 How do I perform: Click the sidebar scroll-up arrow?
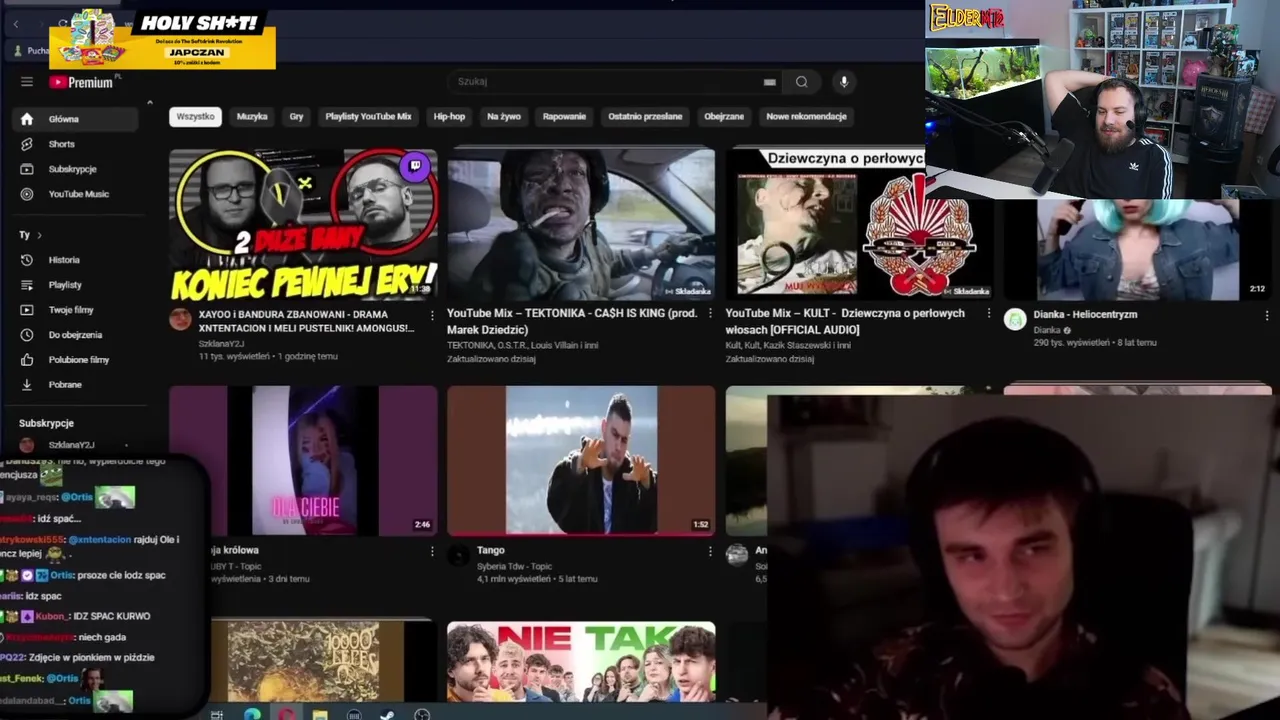(x=149, y=102)
